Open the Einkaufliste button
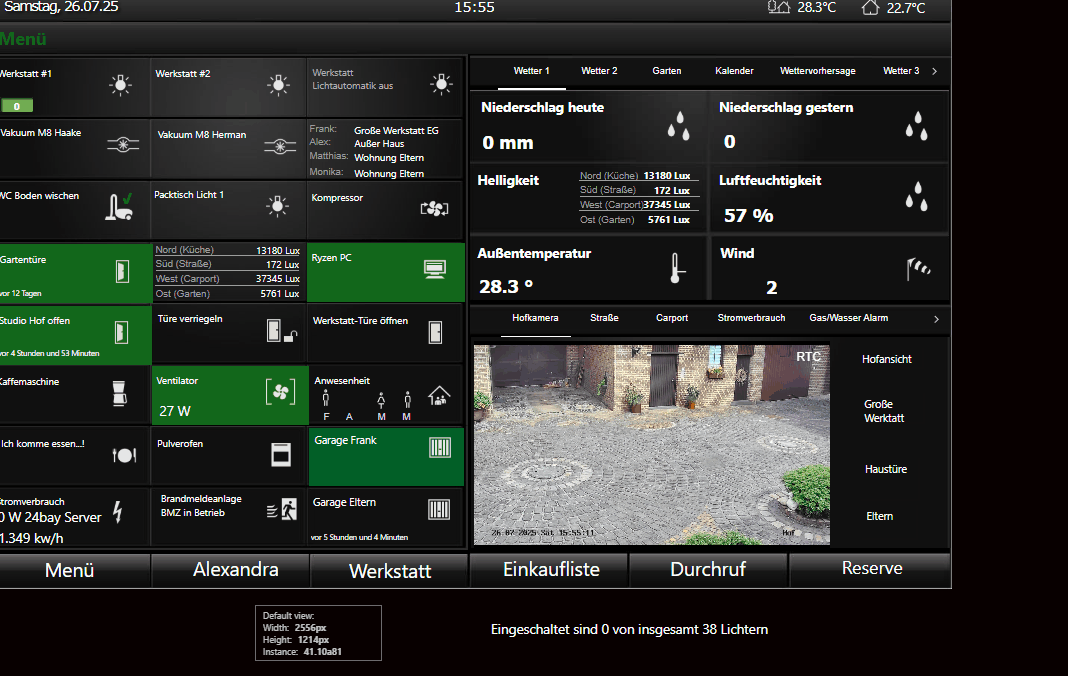The width and height of the screenshot is (1068, 676). click(x=549, y=570)
